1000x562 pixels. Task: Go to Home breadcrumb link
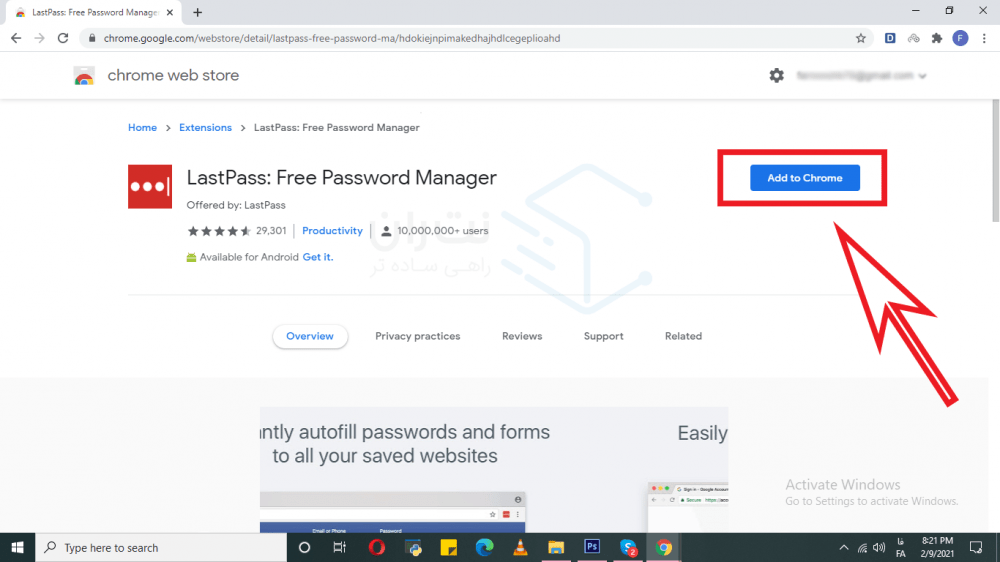point(142,128)
